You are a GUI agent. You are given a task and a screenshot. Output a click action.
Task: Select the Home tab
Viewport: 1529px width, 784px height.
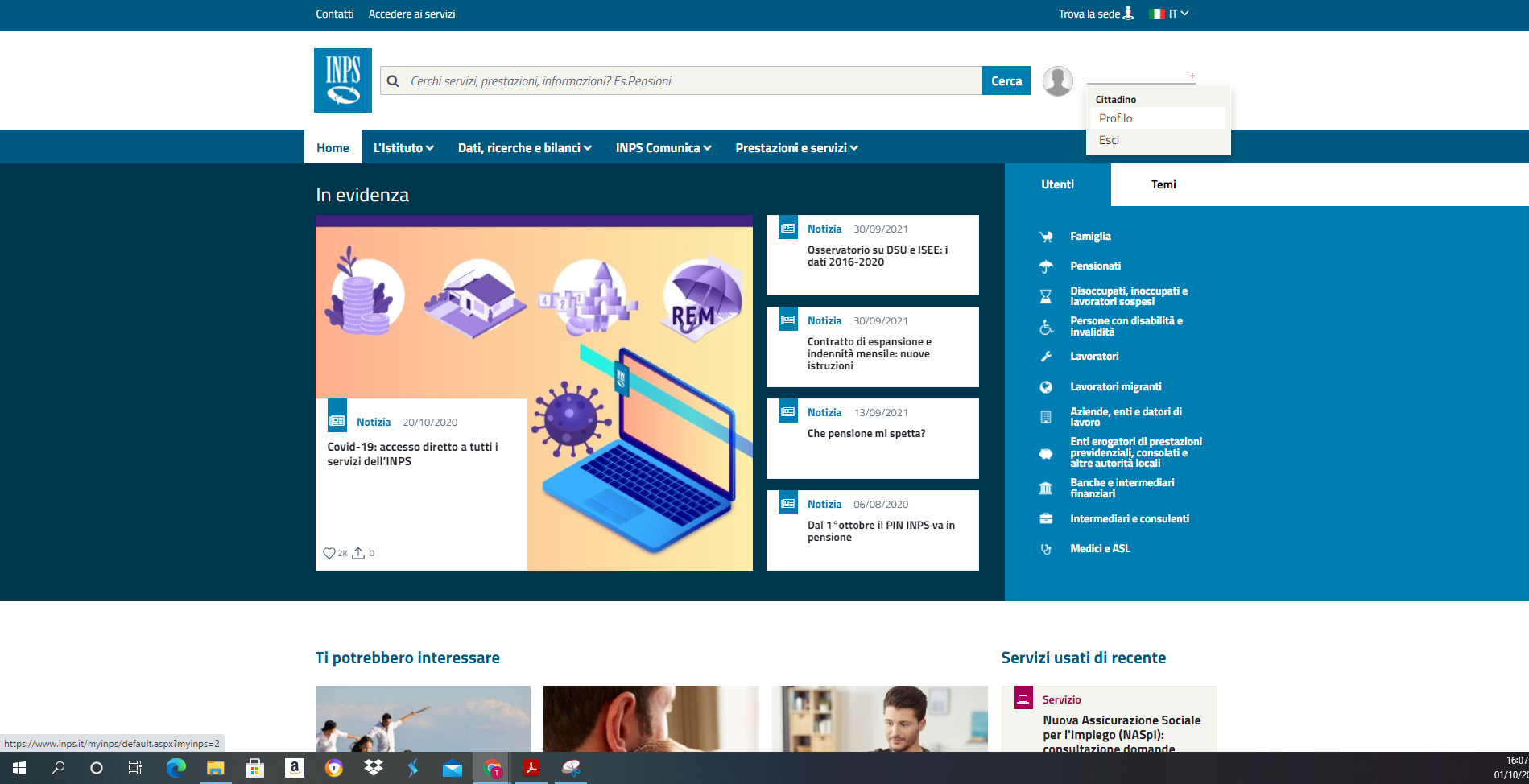coord(333,147)
